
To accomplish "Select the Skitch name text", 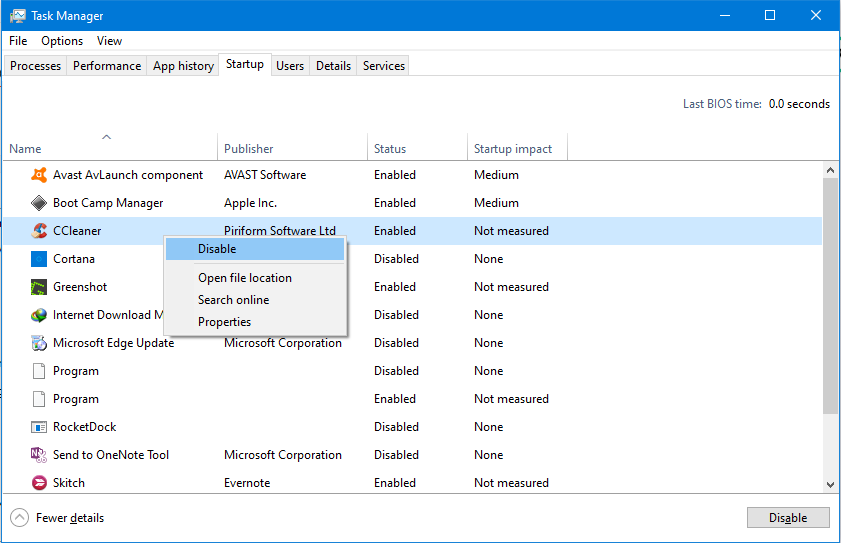I will 69,483.
